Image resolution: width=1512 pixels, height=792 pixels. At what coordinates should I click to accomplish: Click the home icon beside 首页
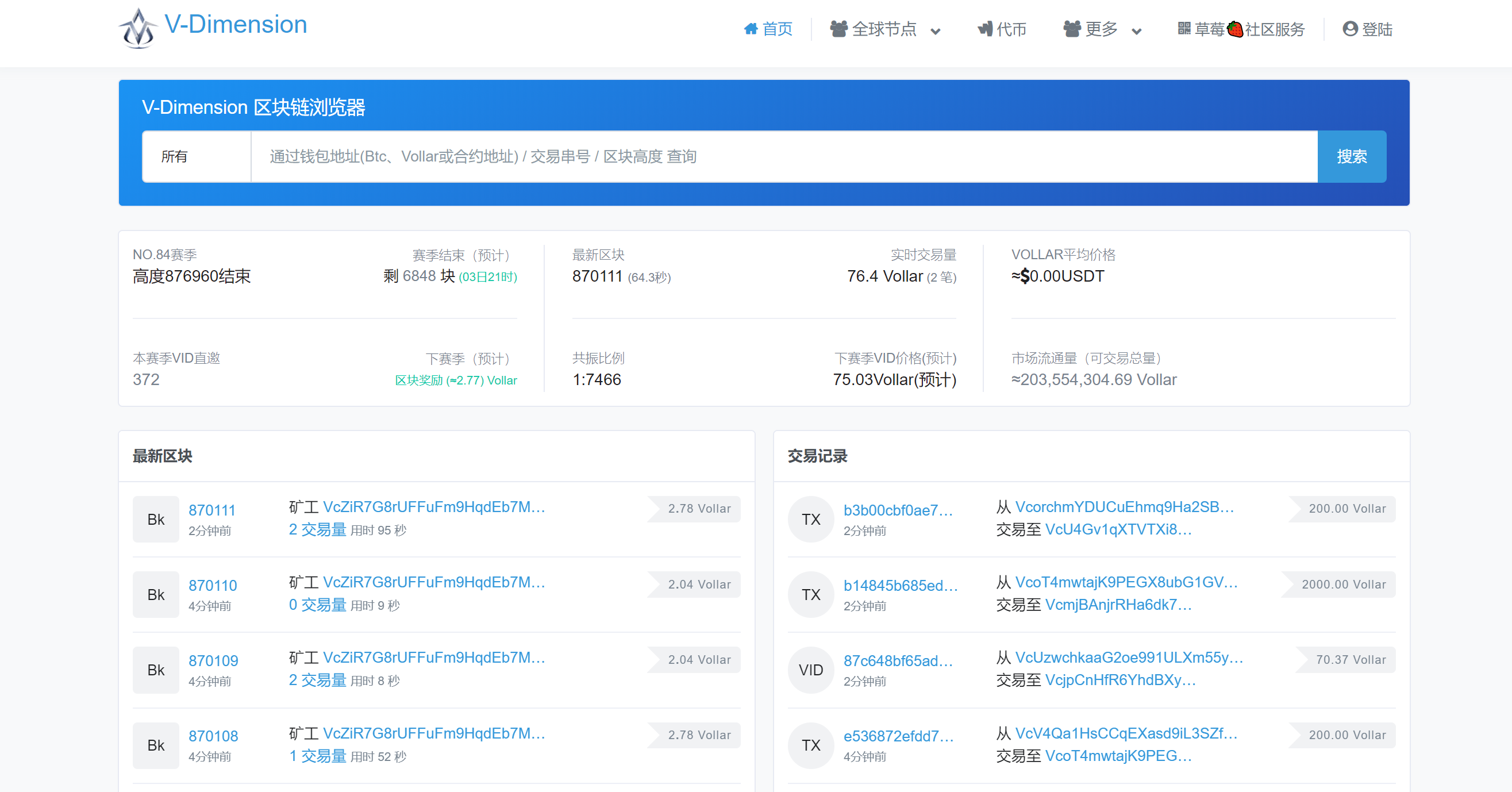(x=751, y=29)
